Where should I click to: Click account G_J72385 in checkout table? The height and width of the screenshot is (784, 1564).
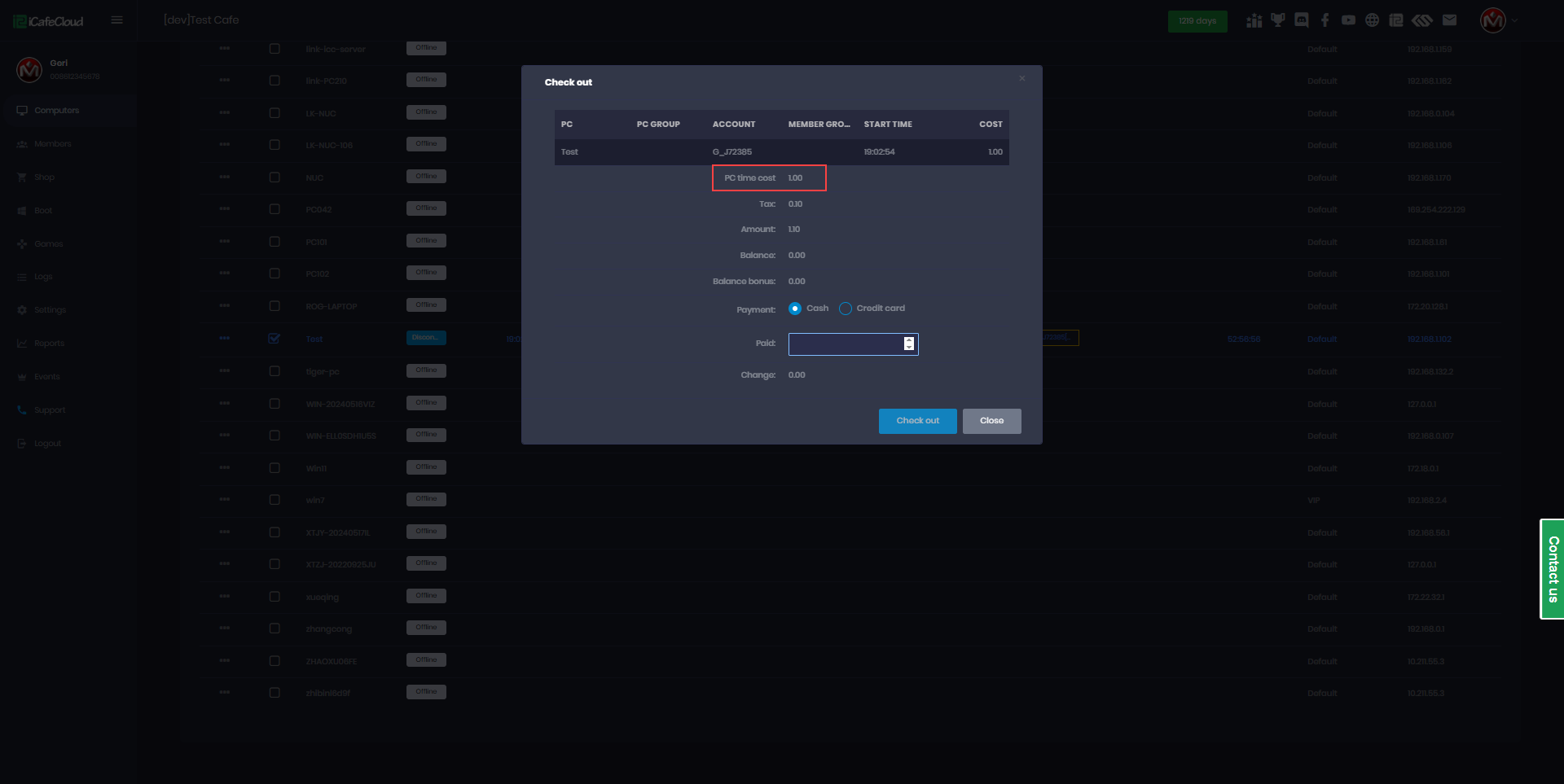pyautogui.click(x=732, y=152)
